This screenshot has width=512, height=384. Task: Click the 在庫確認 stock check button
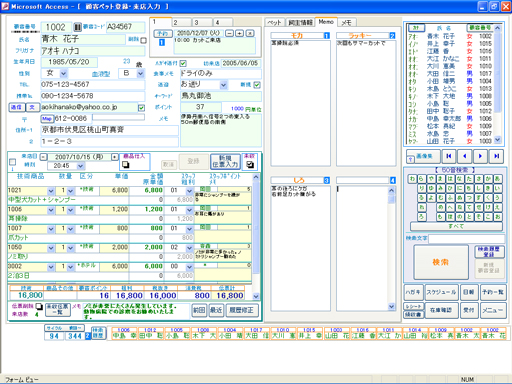[x=441, y=310]
